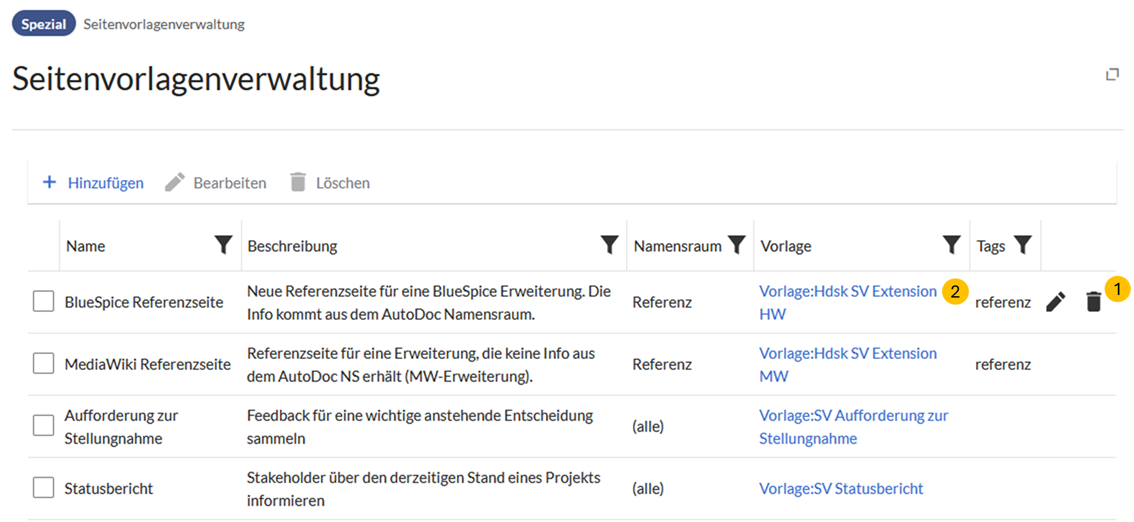Open the Name column filter icon
Image resolution: width=1134 pixels, height=522 pixels.
pyautogui.click(x=224, y=246)
